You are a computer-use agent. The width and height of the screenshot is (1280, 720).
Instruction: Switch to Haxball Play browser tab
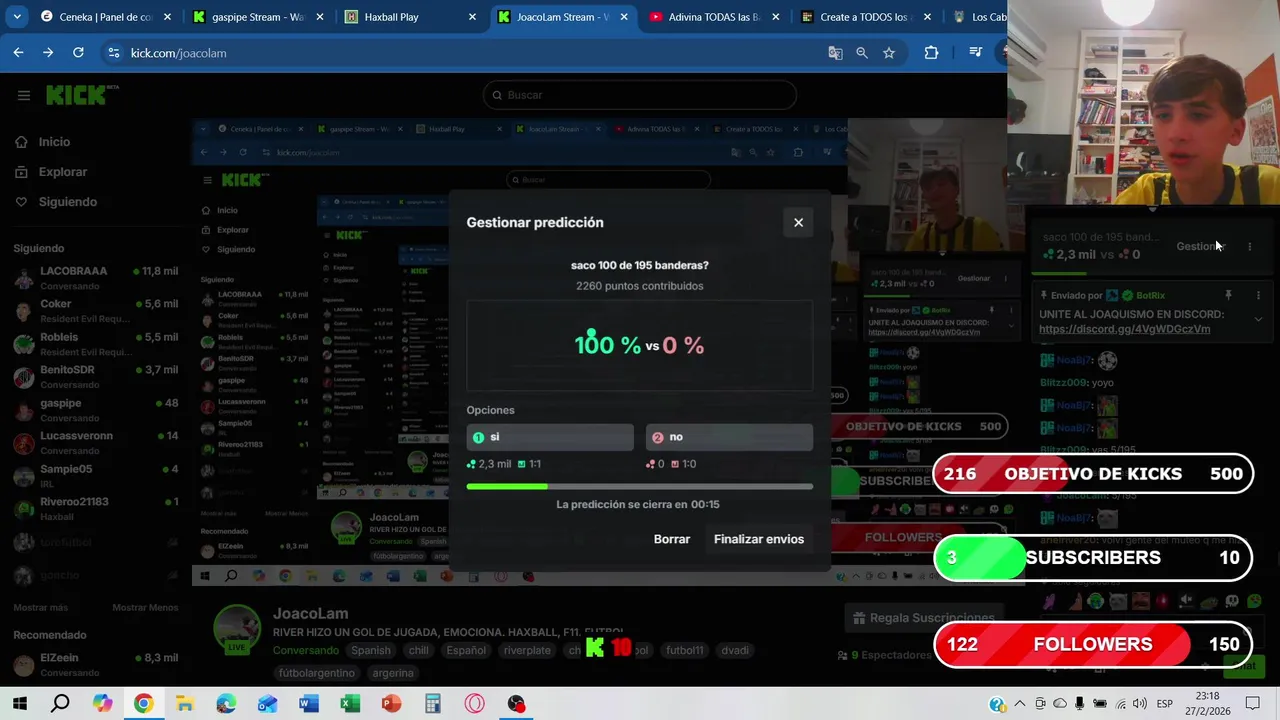tap(405, 17)
